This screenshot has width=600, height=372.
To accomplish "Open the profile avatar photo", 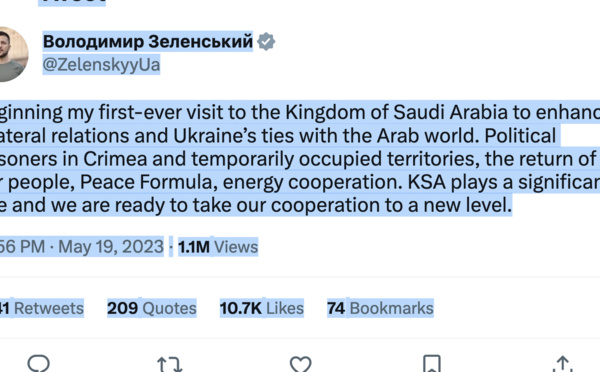I will click(11, 54).
